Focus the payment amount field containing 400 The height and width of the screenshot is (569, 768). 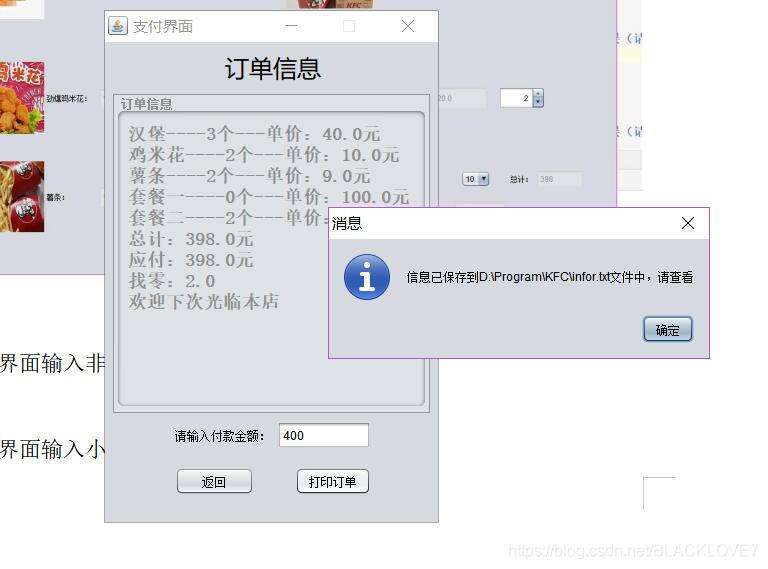pyautogui.click(x=323, y=435)
